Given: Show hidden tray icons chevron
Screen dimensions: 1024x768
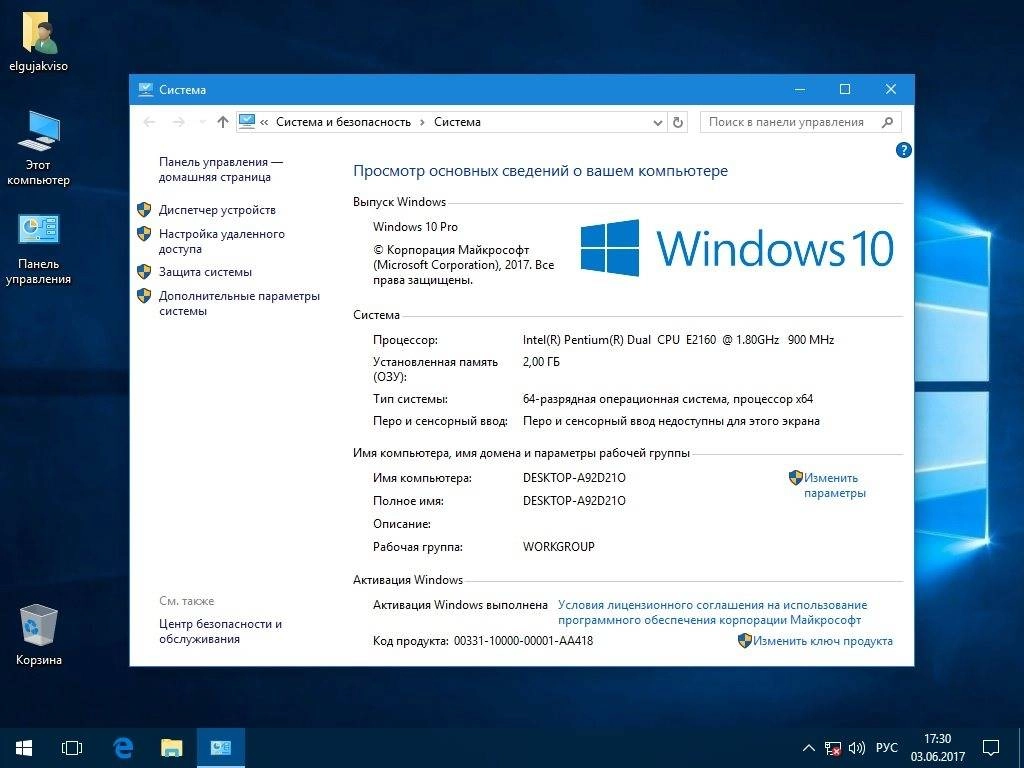Looking at the screenshot, I should click(x=808, y=748).
